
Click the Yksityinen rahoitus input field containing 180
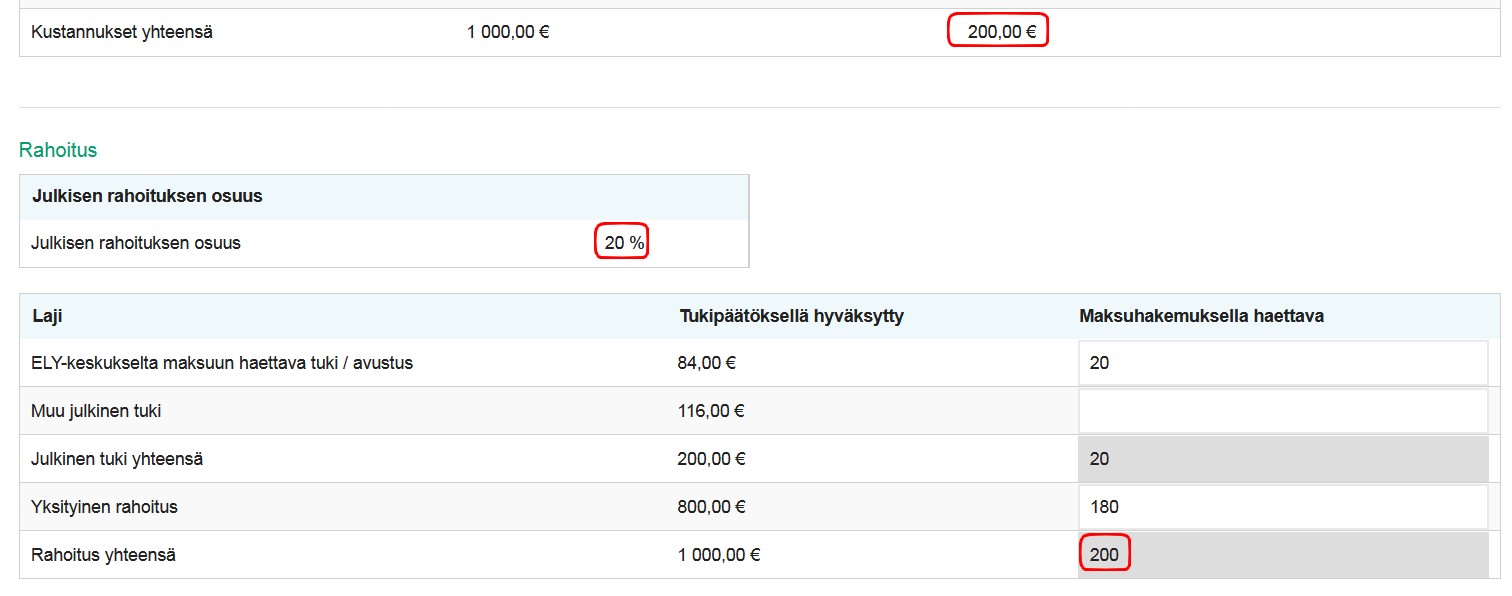click(1282, 507)
